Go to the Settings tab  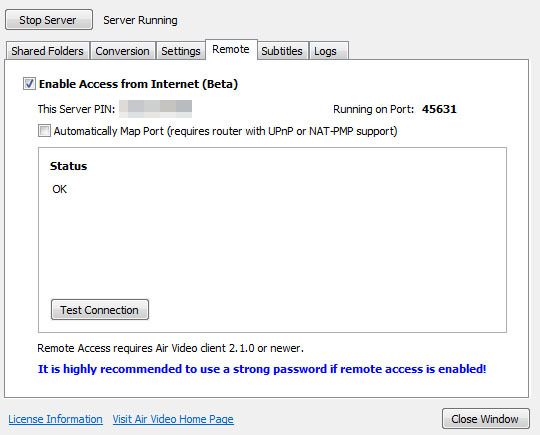[180, 51]
